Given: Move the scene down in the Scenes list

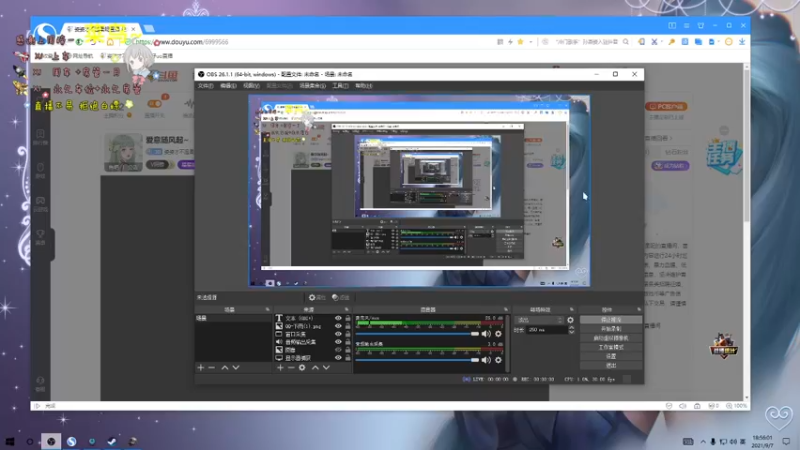Looking at the screenshot, I should tap(236, 367).
